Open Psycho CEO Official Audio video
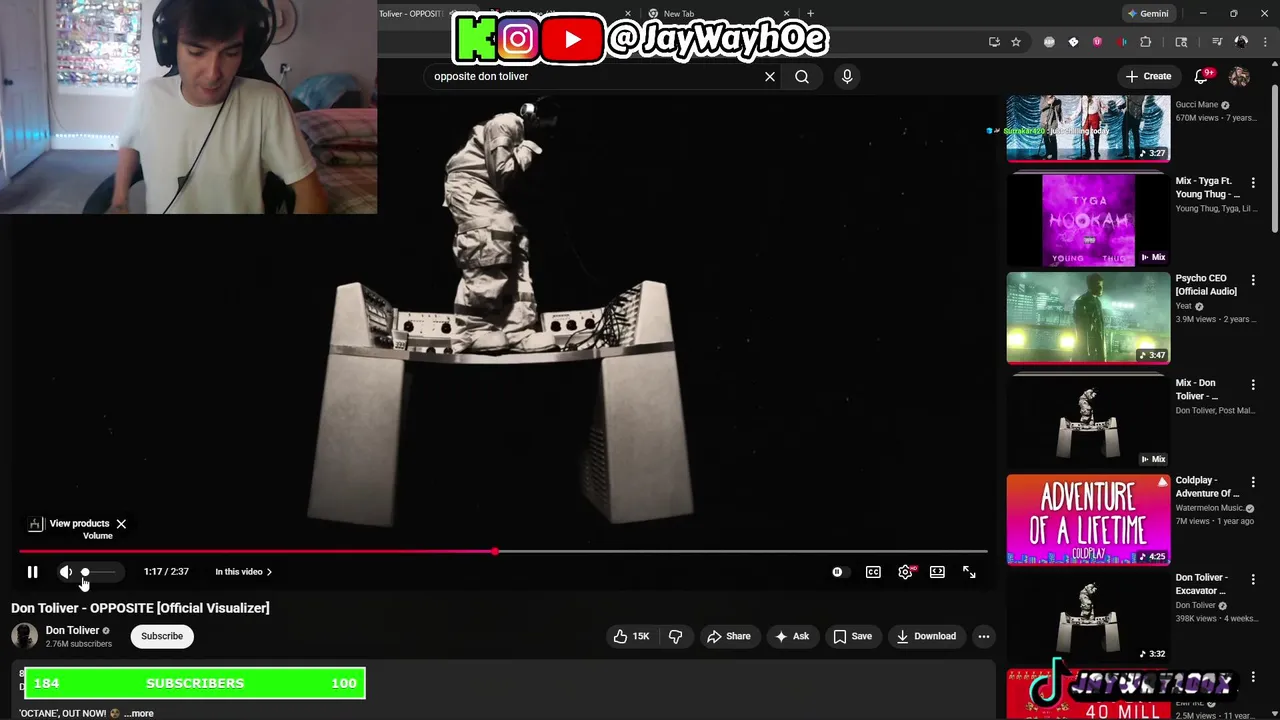The image size is (1280, 720). (1206, 285)
